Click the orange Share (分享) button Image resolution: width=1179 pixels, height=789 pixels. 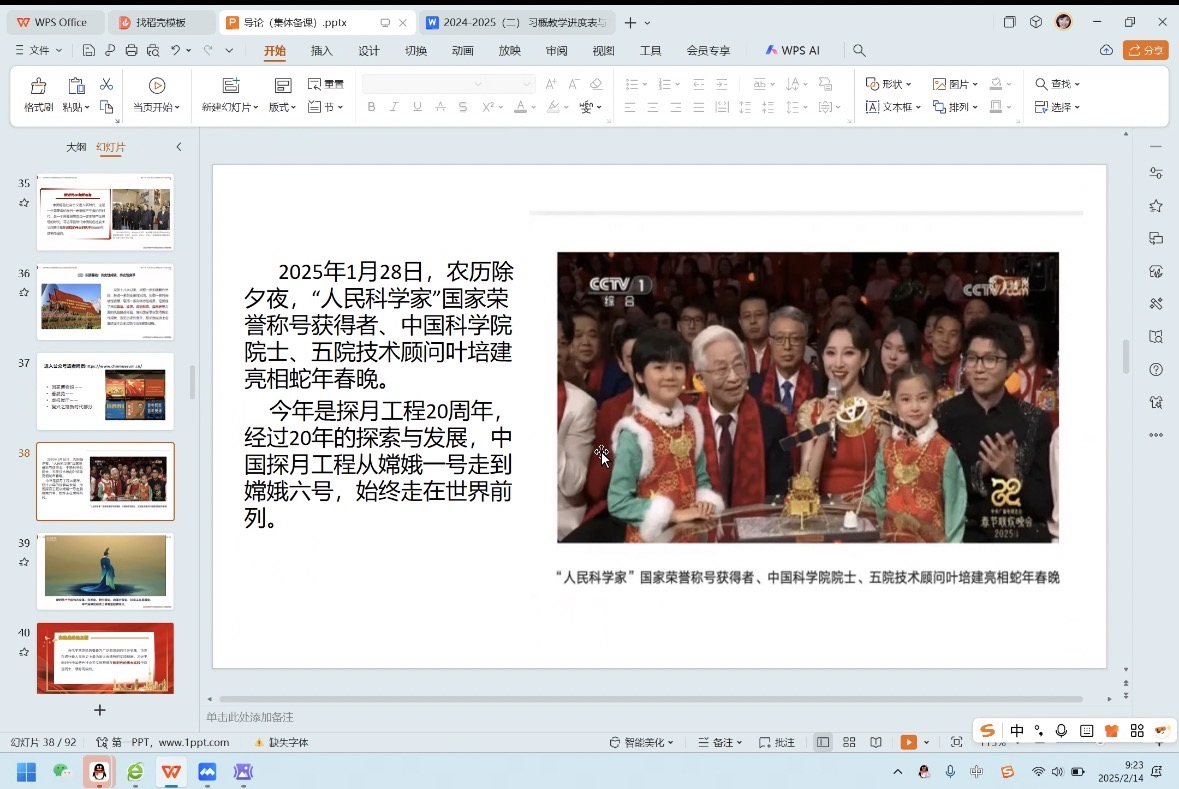[1146, 50]
